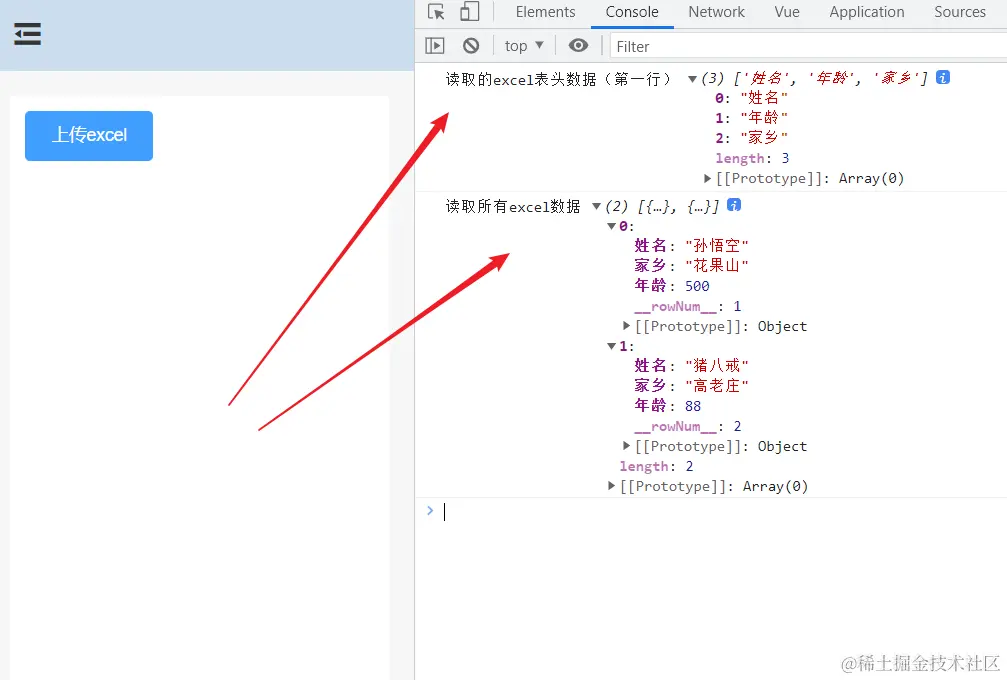Screen dimensions: 1007x680
Task: Click the 读取所有excel数据 log message
Action: click(x=513, y=206)
